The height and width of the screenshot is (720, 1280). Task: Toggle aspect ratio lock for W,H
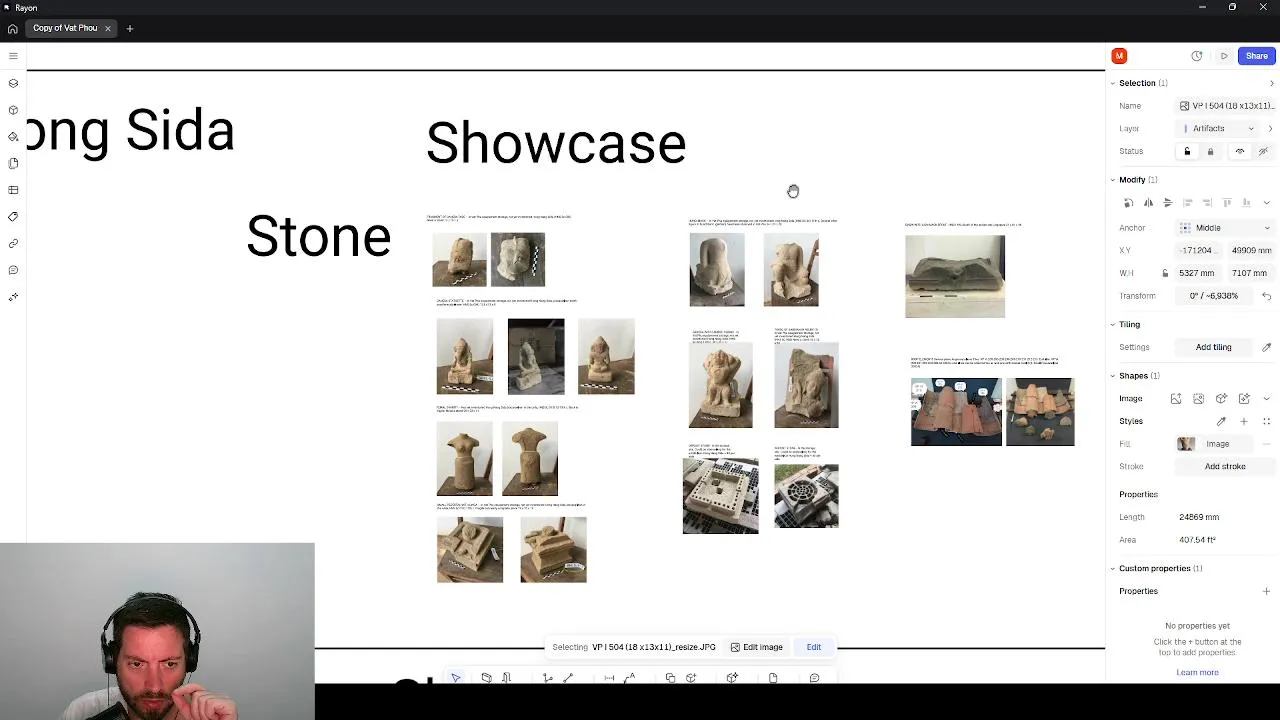coord(1165,273)
